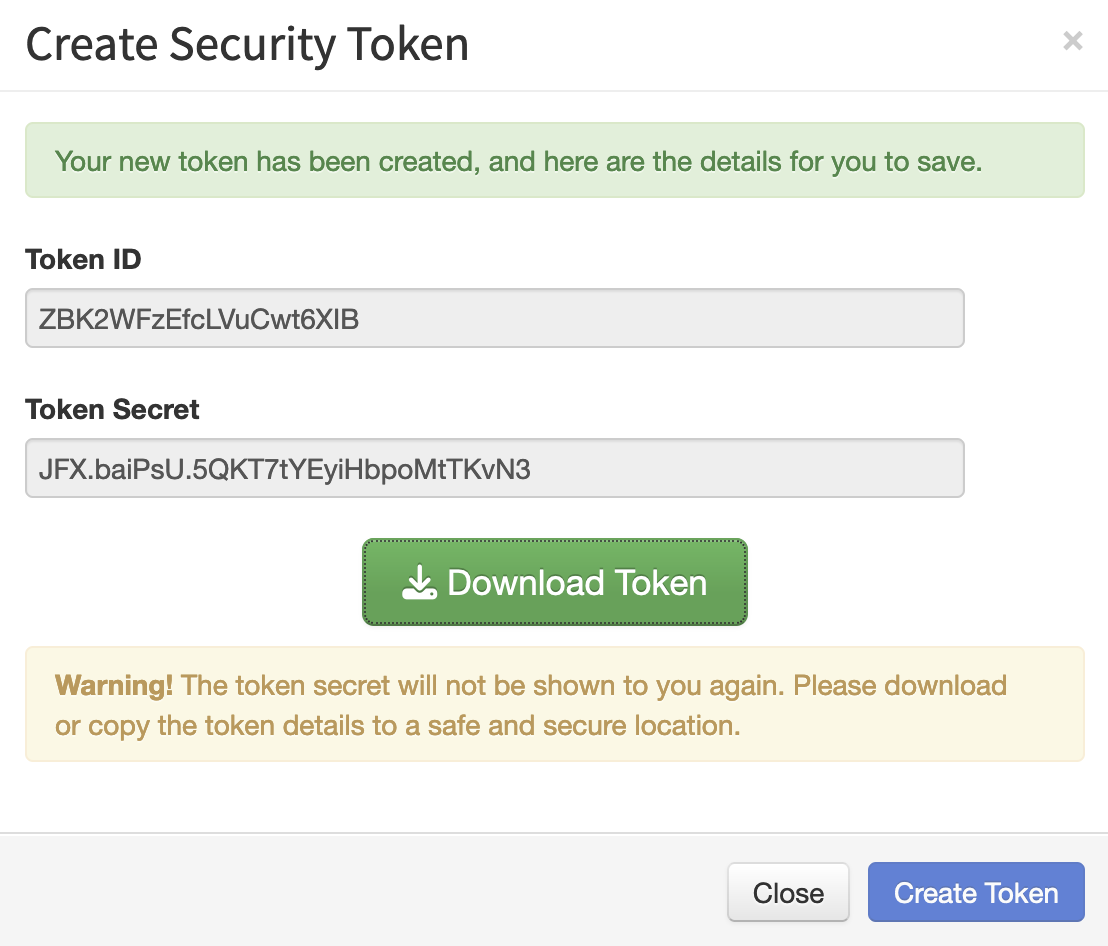Click empty space right of Token ID field
Image resolution: width=1108 pixels, height=946 pixels.
[1025, 318]
